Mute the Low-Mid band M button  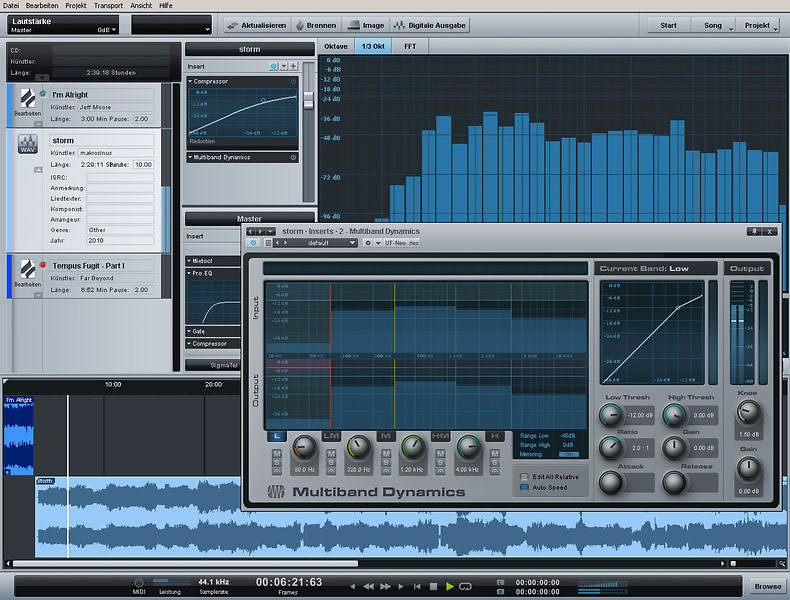pyautogui.click(x=331, y=453)
